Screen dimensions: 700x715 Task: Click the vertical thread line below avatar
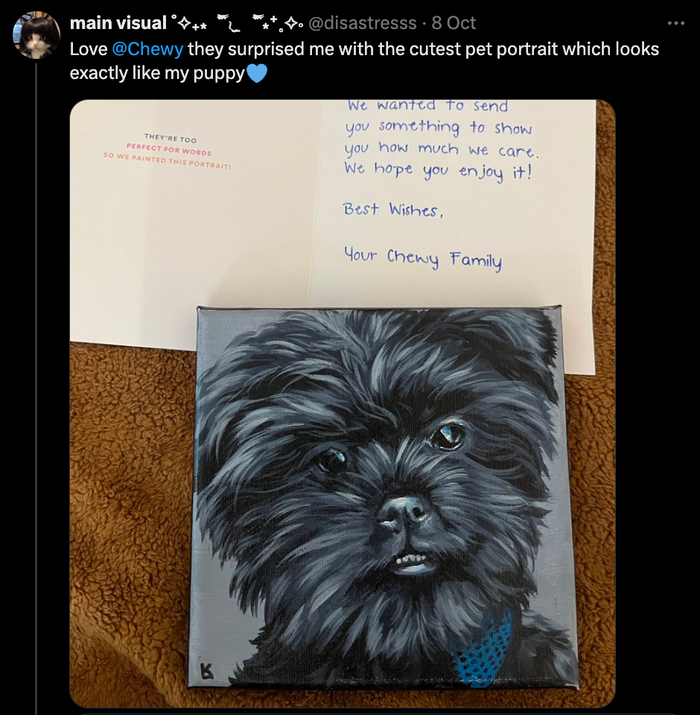coord(36,388)
